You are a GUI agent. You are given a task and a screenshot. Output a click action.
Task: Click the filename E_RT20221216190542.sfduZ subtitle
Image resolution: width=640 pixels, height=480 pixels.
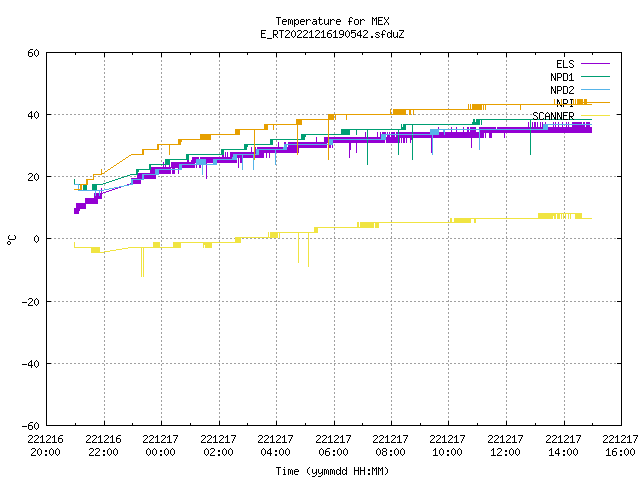(x=332, y=34)
